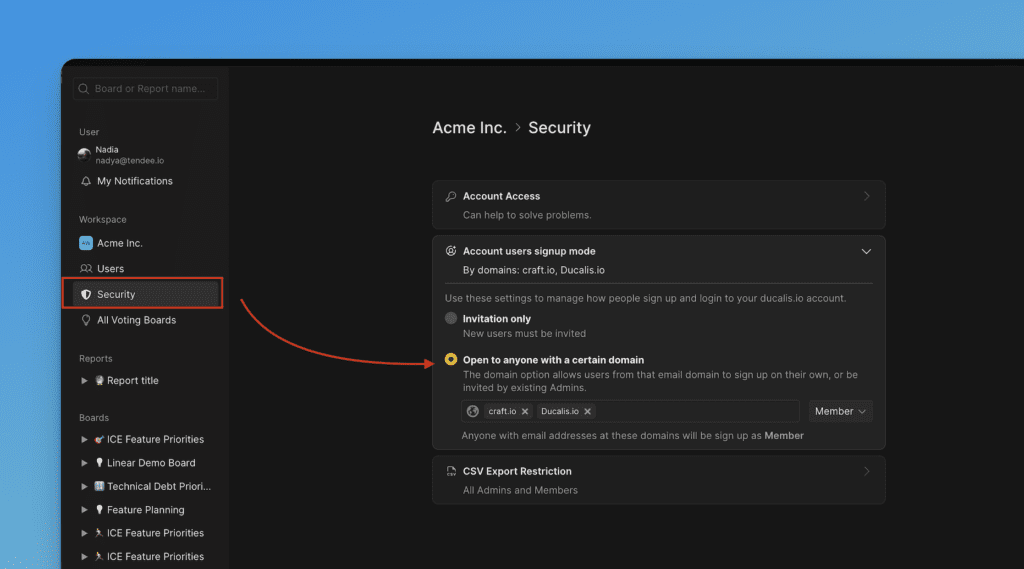Click the shield icon for Security
Viewport: 1024px width, 569px height.
[86, 295]
